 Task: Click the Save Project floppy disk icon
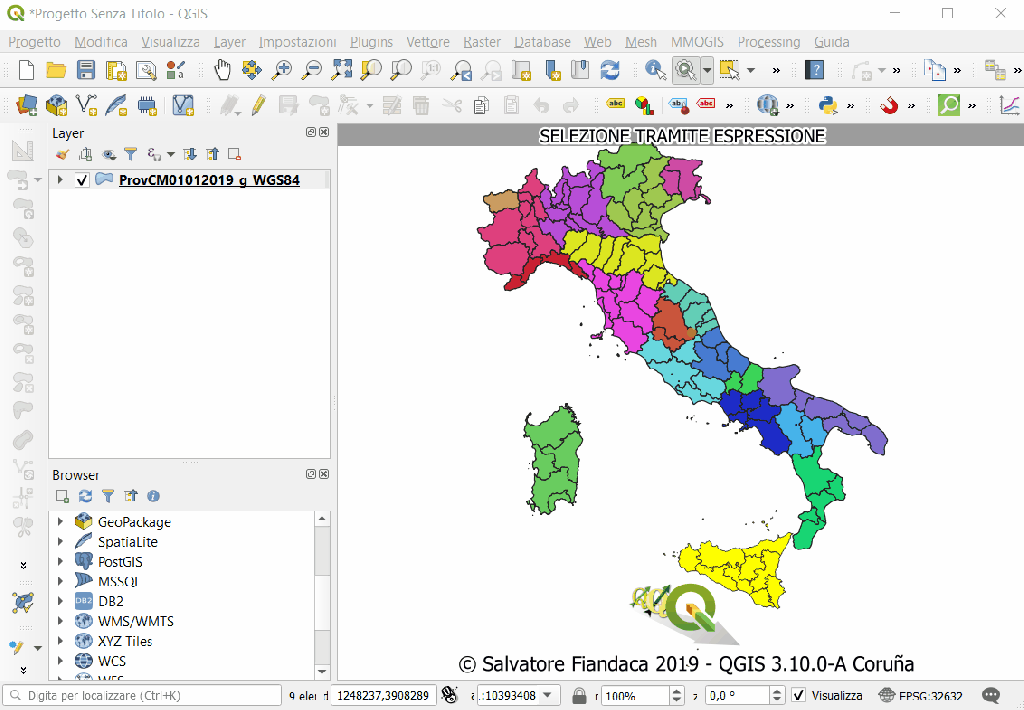click(86, 70)
